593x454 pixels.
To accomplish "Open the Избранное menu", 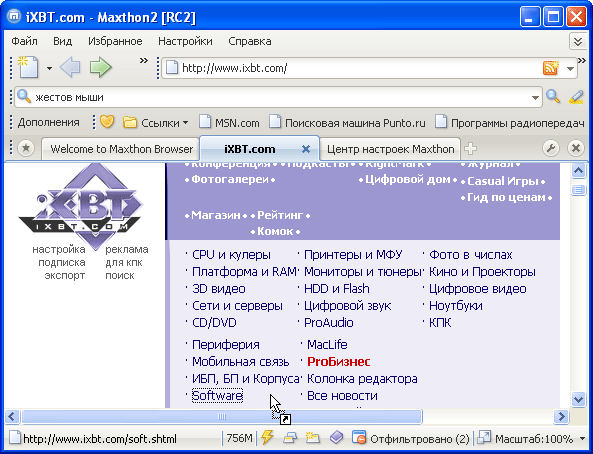I will (x=115, y=41).
